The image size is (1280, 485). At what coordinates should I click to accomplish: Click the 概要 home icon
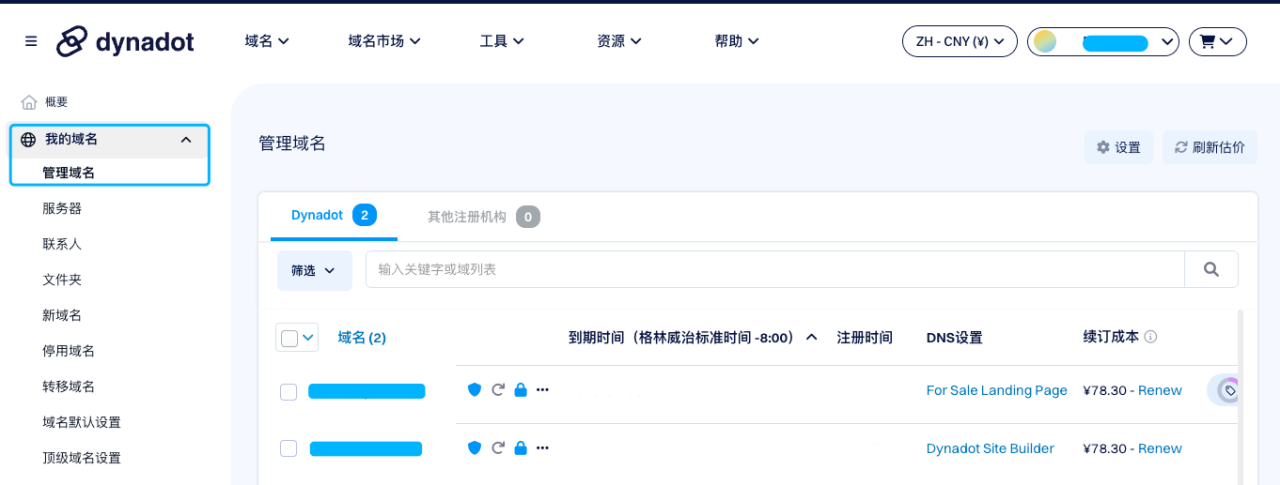pos(29,102)
